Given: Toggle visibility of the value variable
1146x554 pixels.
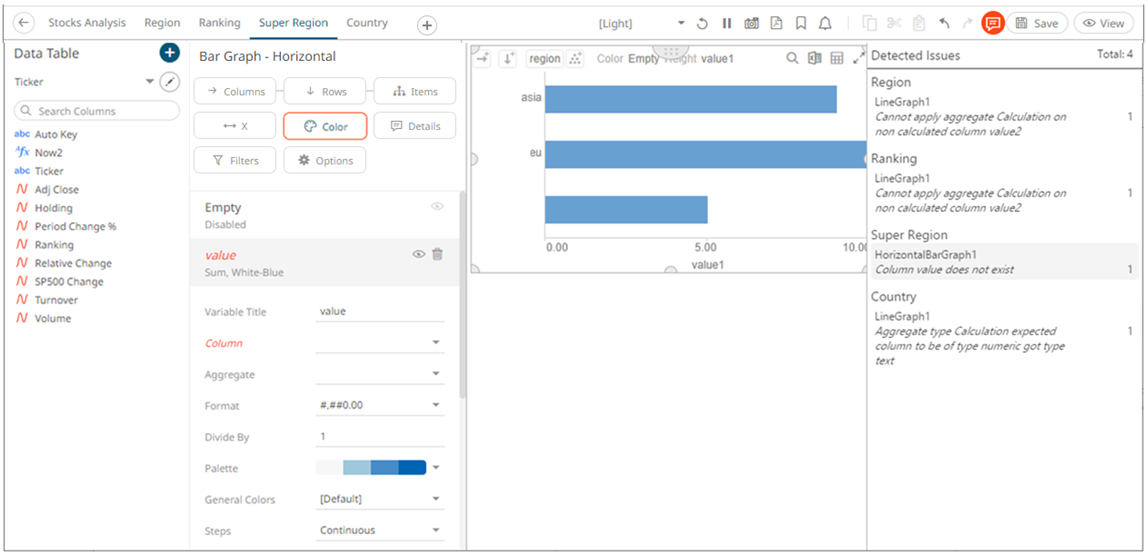Looking at the screenshot, I should (x=419, y=255).
